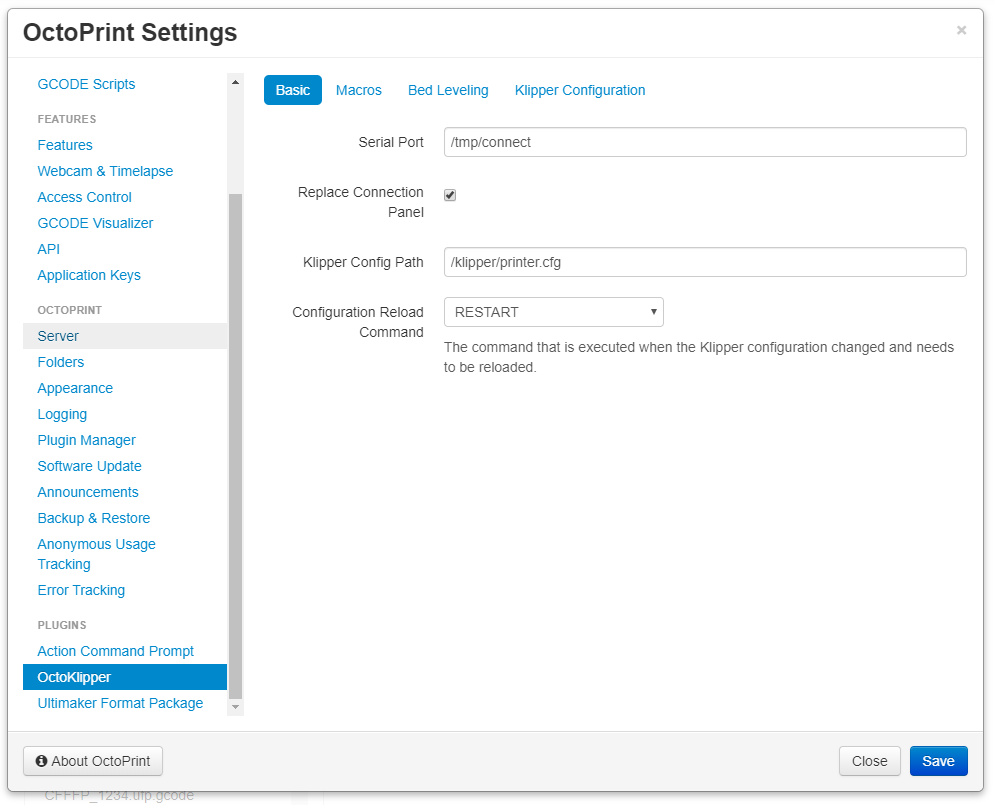The image size is (995, 805).
Task: Uncheck Replace Connection Panel checkbox
Action: coord(450,195)
